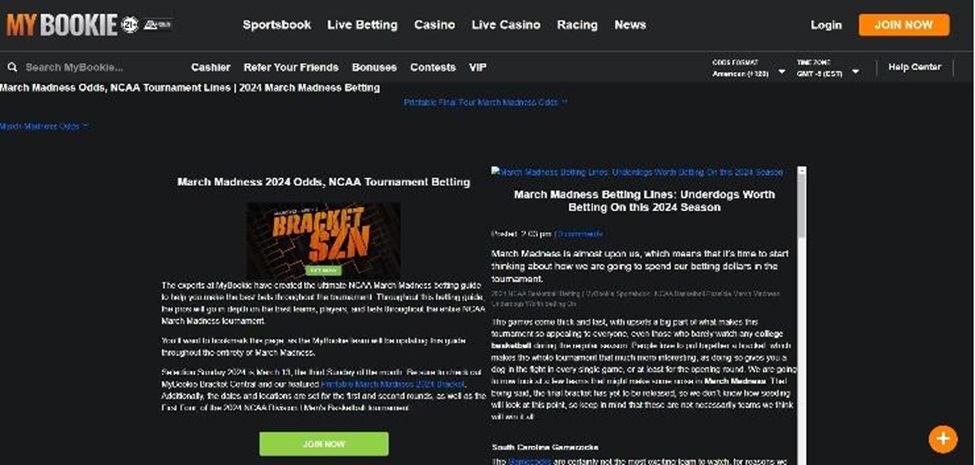Viewport: 975px width, 465px height.
Task: Open the Sportsbook menu
Action: point(276,25)
